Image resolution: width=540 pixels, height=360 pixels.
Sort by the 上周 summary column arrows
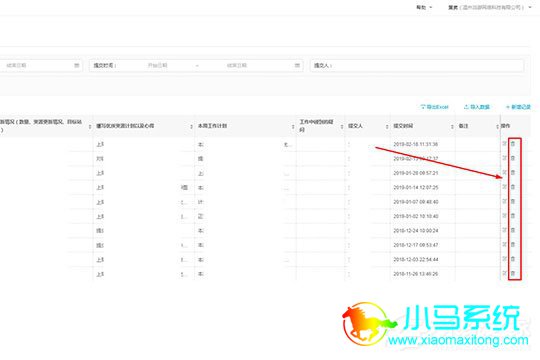191,127
